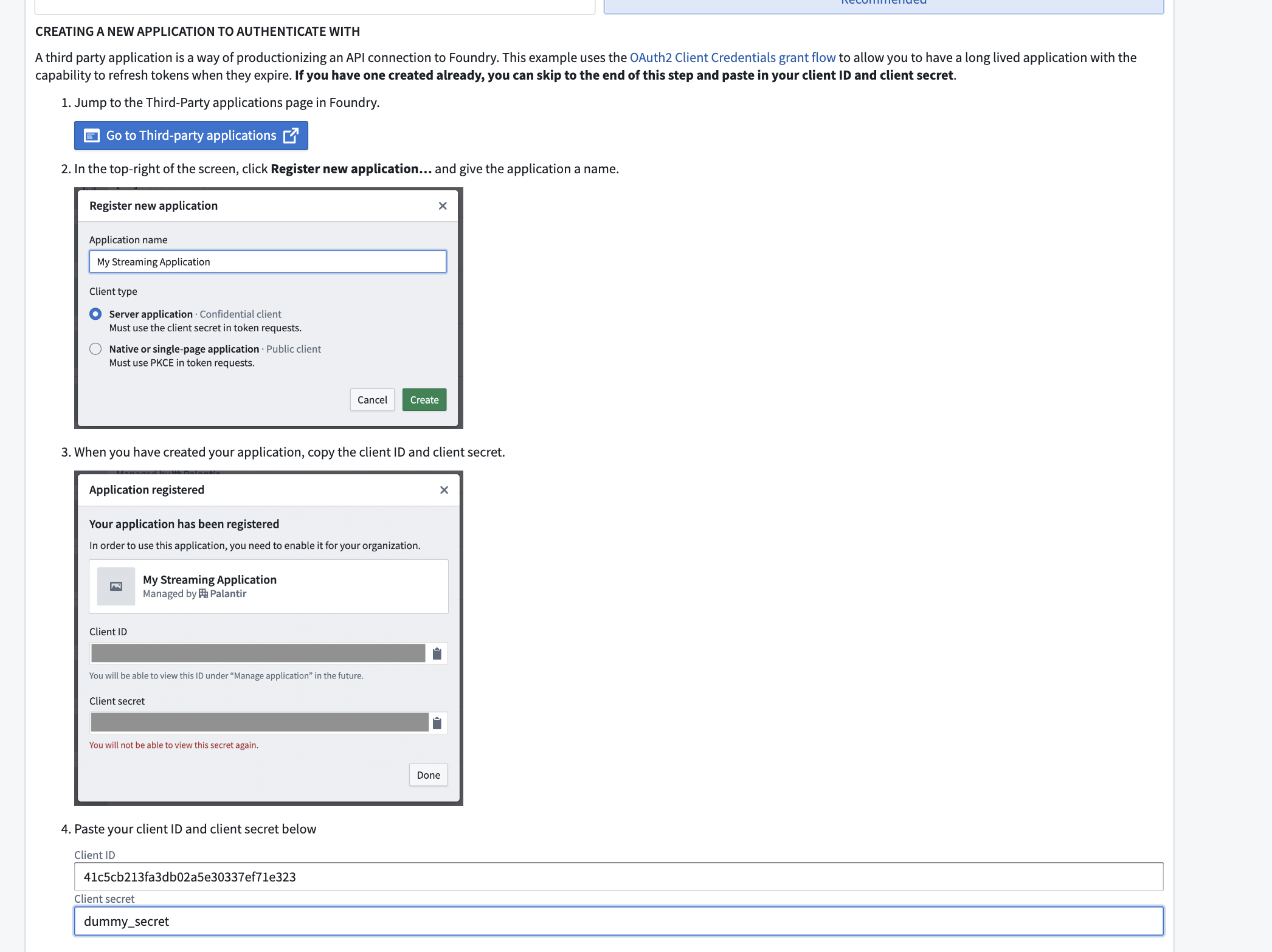1272x952 pixels.
Task: Click the Palantir organization icon next to Managed by
Action: (203, 593)
